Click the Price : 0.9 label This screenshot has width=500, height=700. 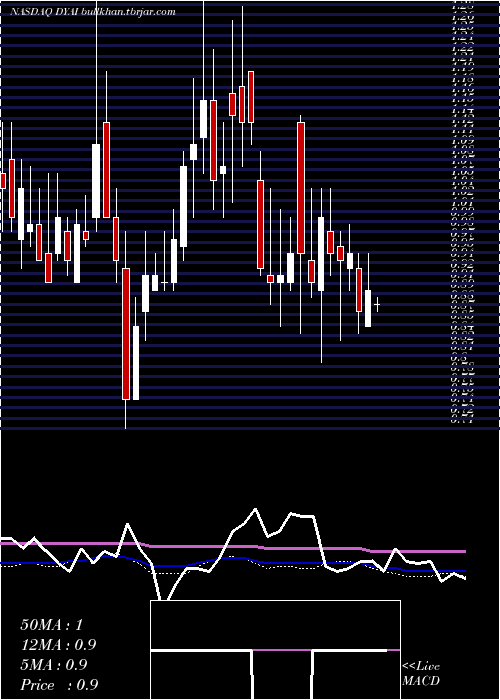[x=59, y=685]
